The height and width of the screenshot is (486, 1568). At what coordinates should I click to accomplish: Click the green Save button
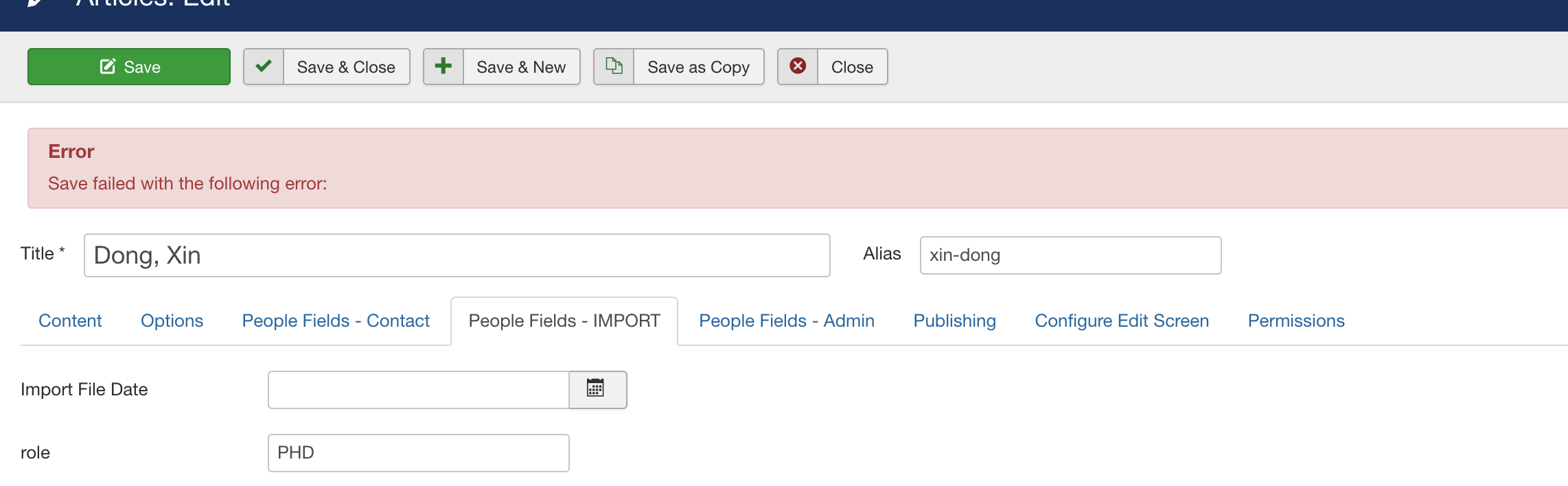(x=129, y=67)
